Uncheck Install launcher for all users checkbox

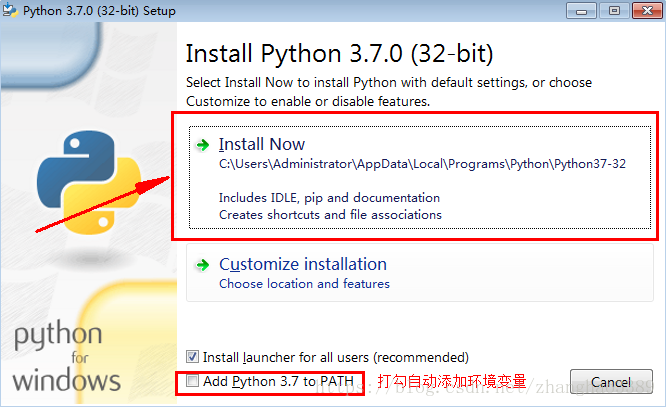(x=192, y=356)
